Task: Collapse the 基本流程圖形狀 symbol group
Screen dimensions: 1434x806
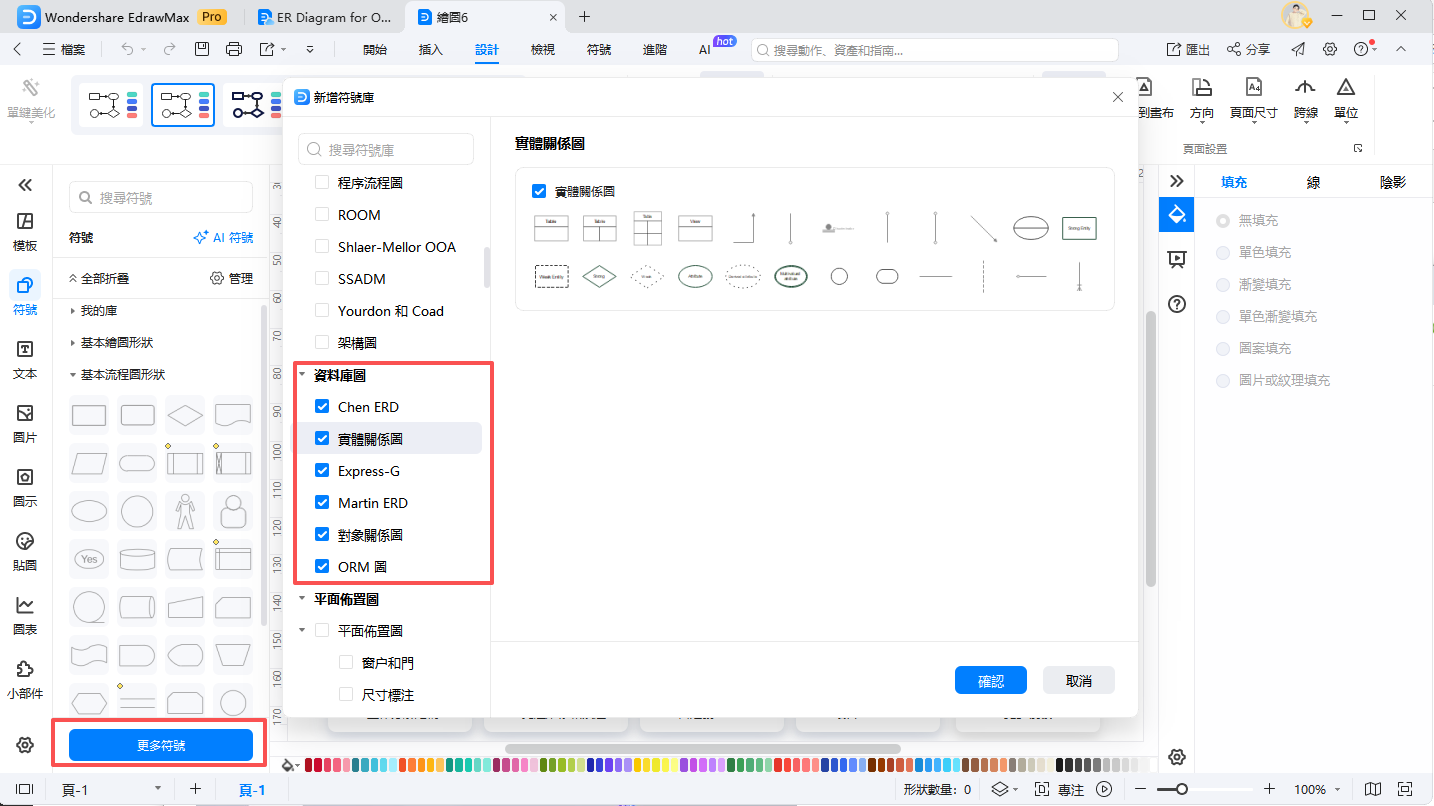Action: 73,375
